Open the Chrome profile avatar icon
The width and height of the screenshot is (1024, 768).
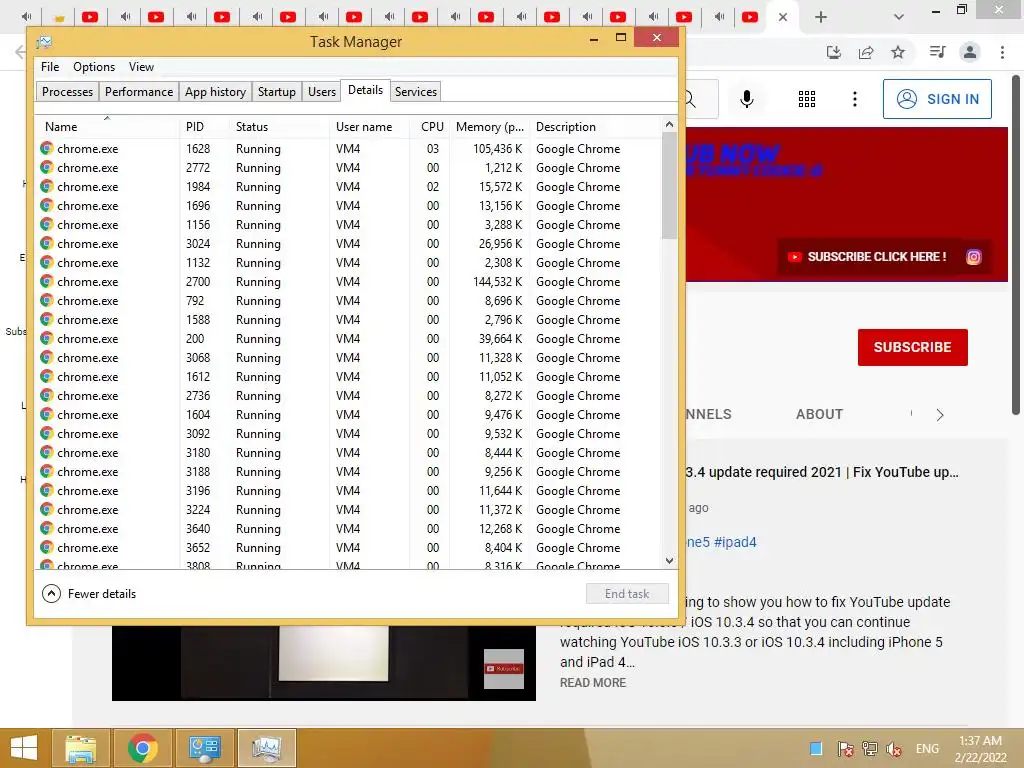[x=970, y=52]
